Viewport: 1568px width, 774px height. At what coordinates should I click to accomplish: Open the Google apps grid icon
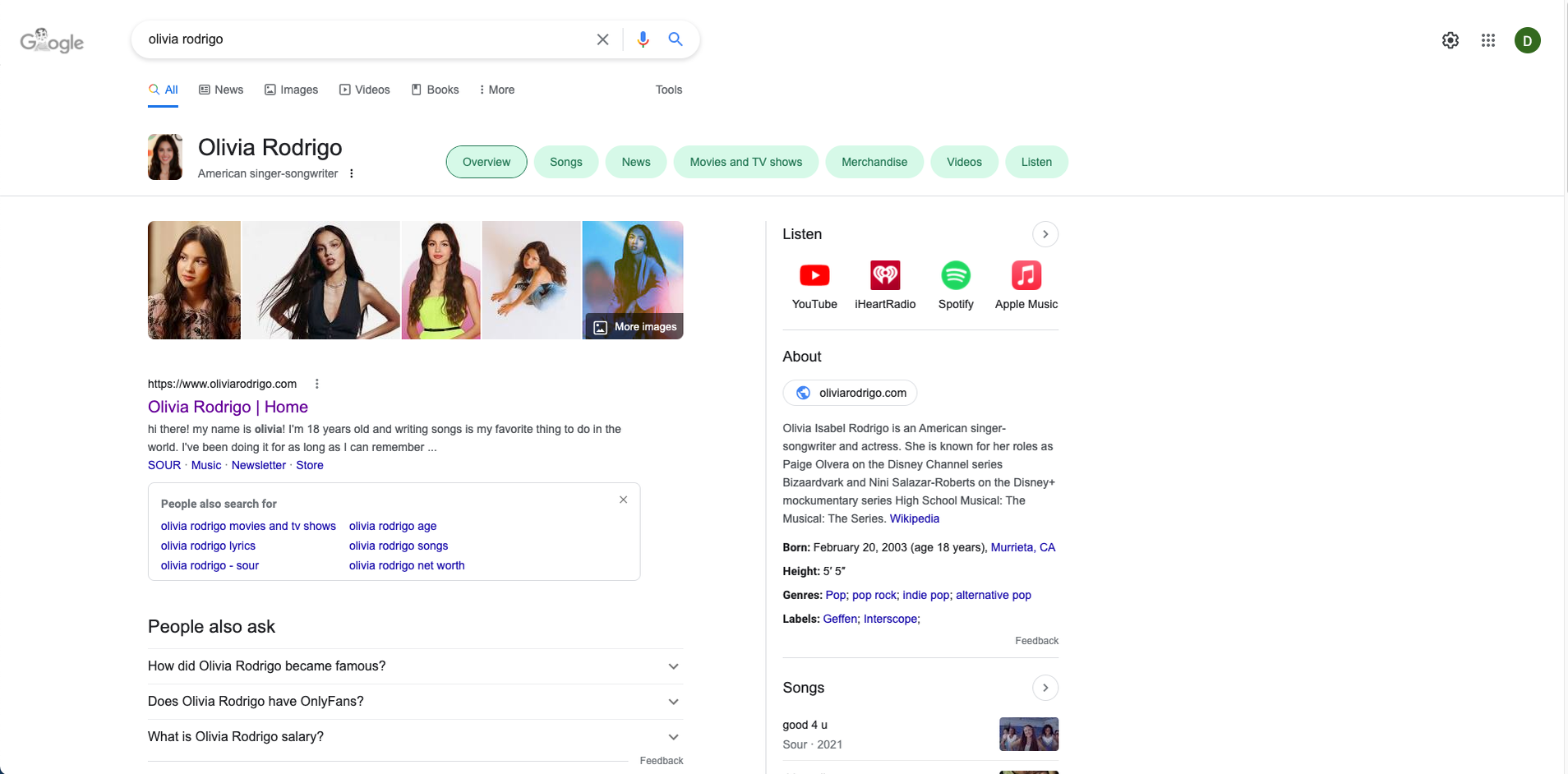1488,40
